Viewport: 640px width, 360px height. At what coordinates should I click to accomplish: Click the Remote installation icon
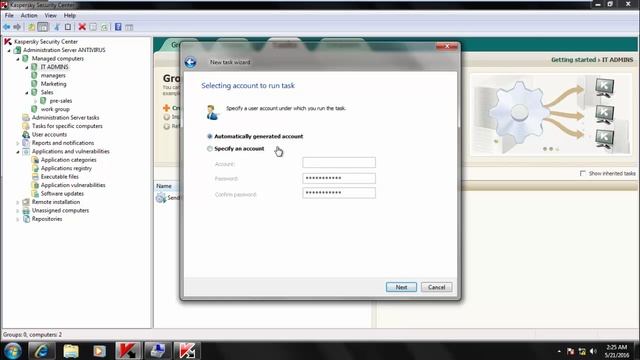26,202
